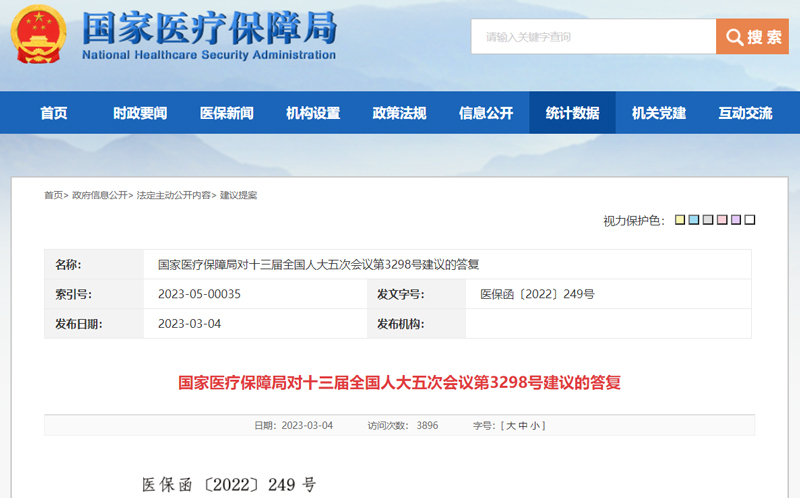This screenshot has width=800, height=498.
Task: Set font size to 小 (small)
Action: [534, 426]
